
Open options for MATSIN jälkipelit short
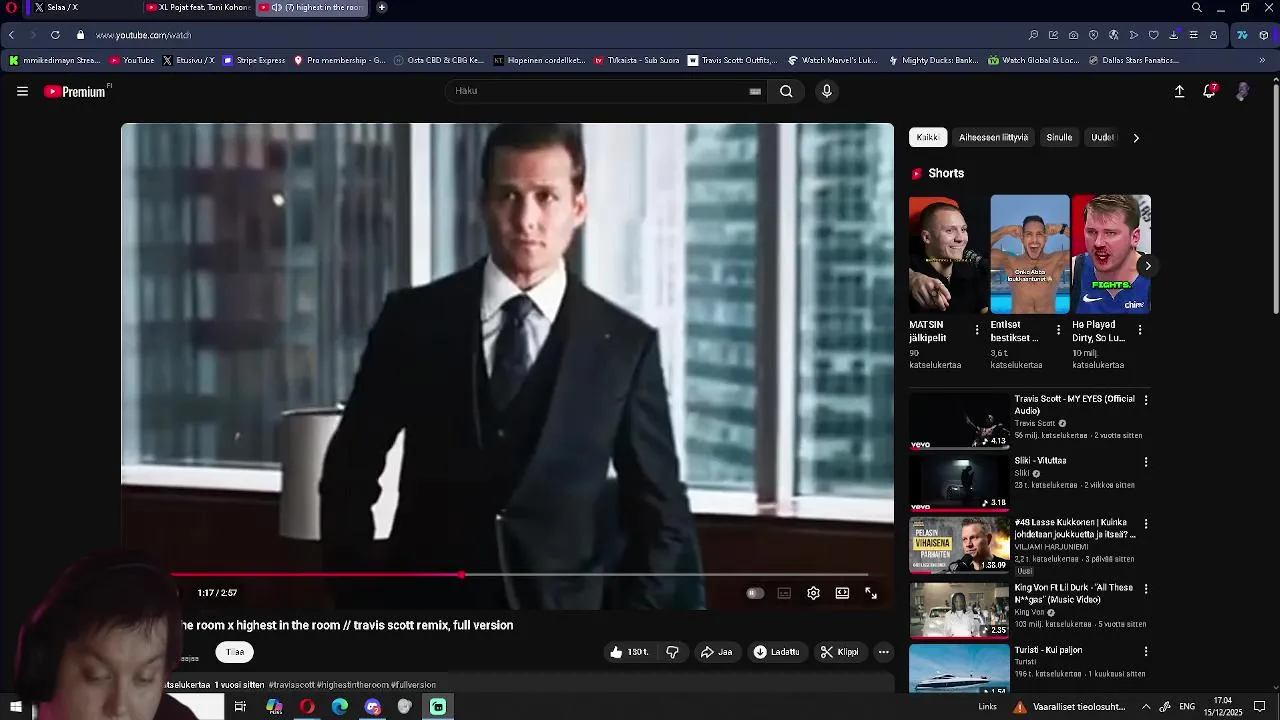coord(977,330)
